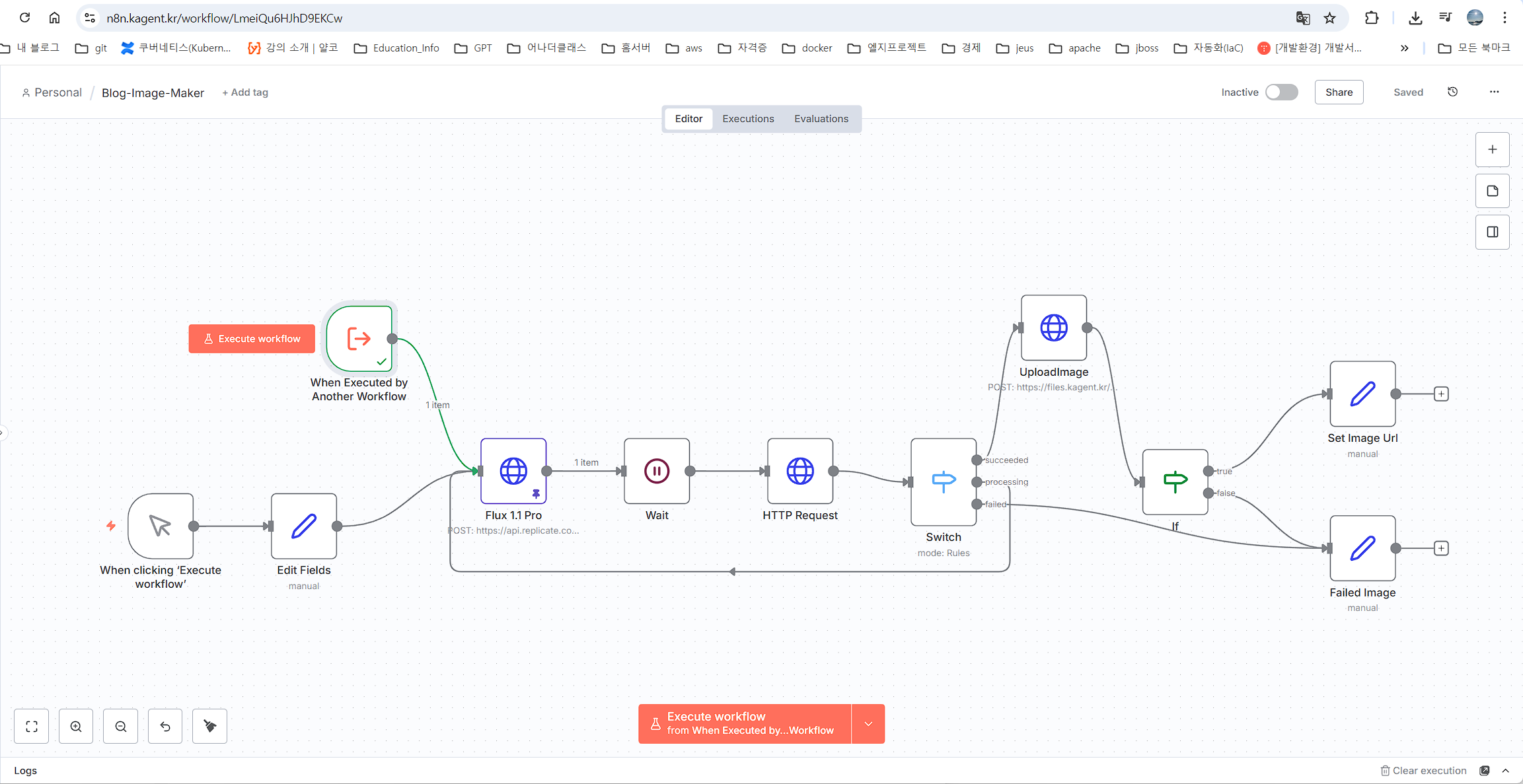Expand the Logs panel chevron
1523x784 pixels.
point(1506,771)
